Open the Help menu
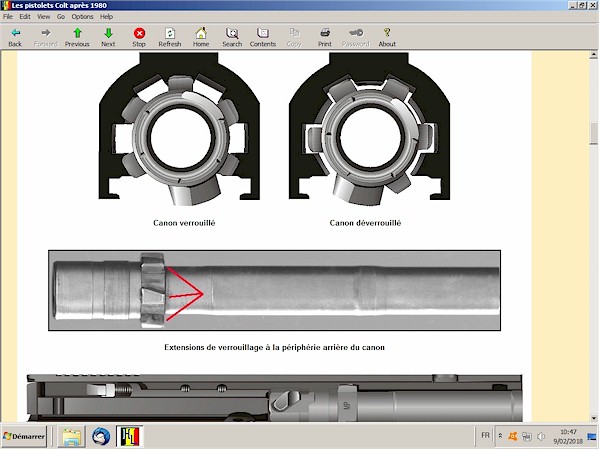This screenshot has height=450, width=600. (106, 17)
